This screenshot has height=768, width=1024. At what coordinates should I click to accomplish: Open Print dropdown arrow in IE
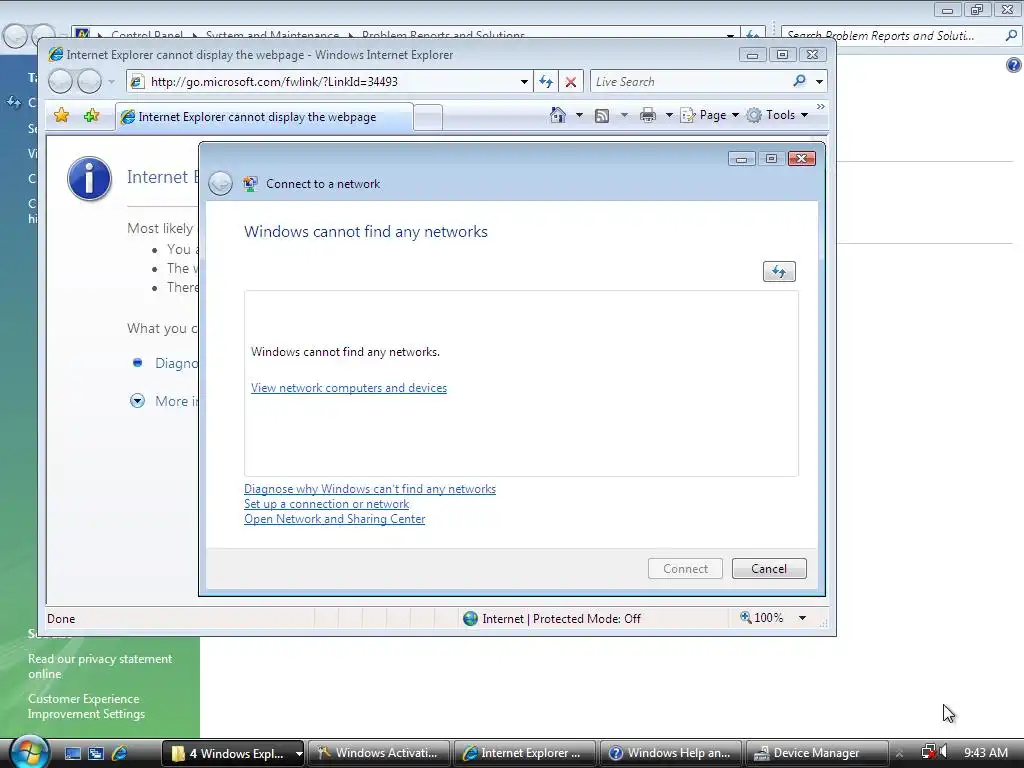(669, 116)
